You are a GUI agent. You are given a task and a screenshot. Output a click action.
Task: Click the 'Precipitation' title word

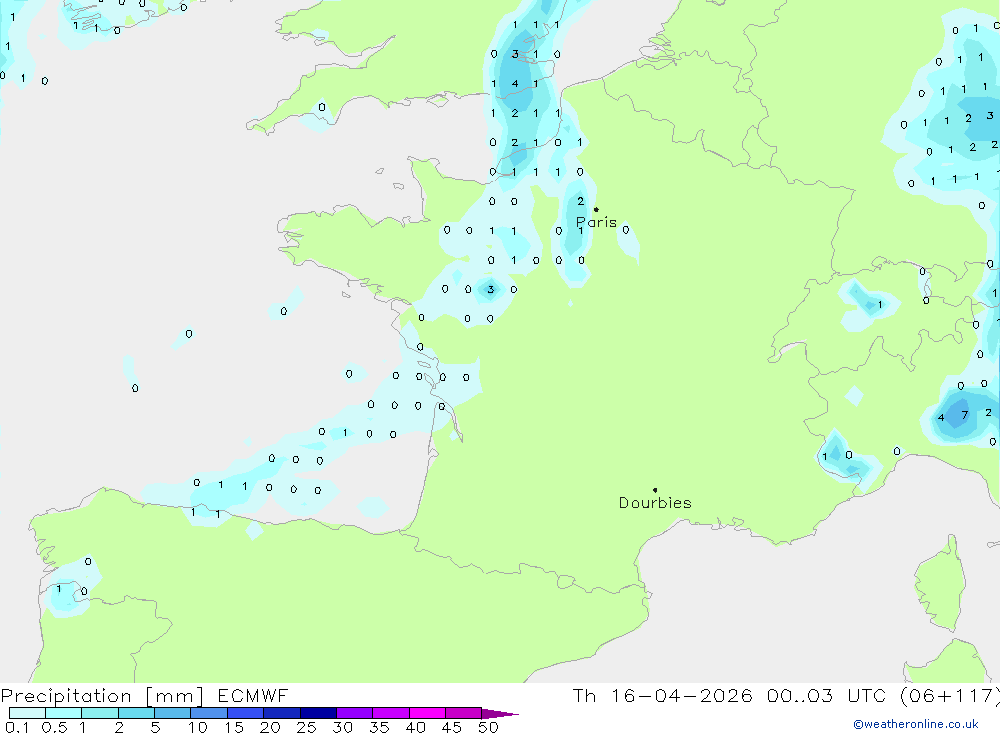pos(66,696)
